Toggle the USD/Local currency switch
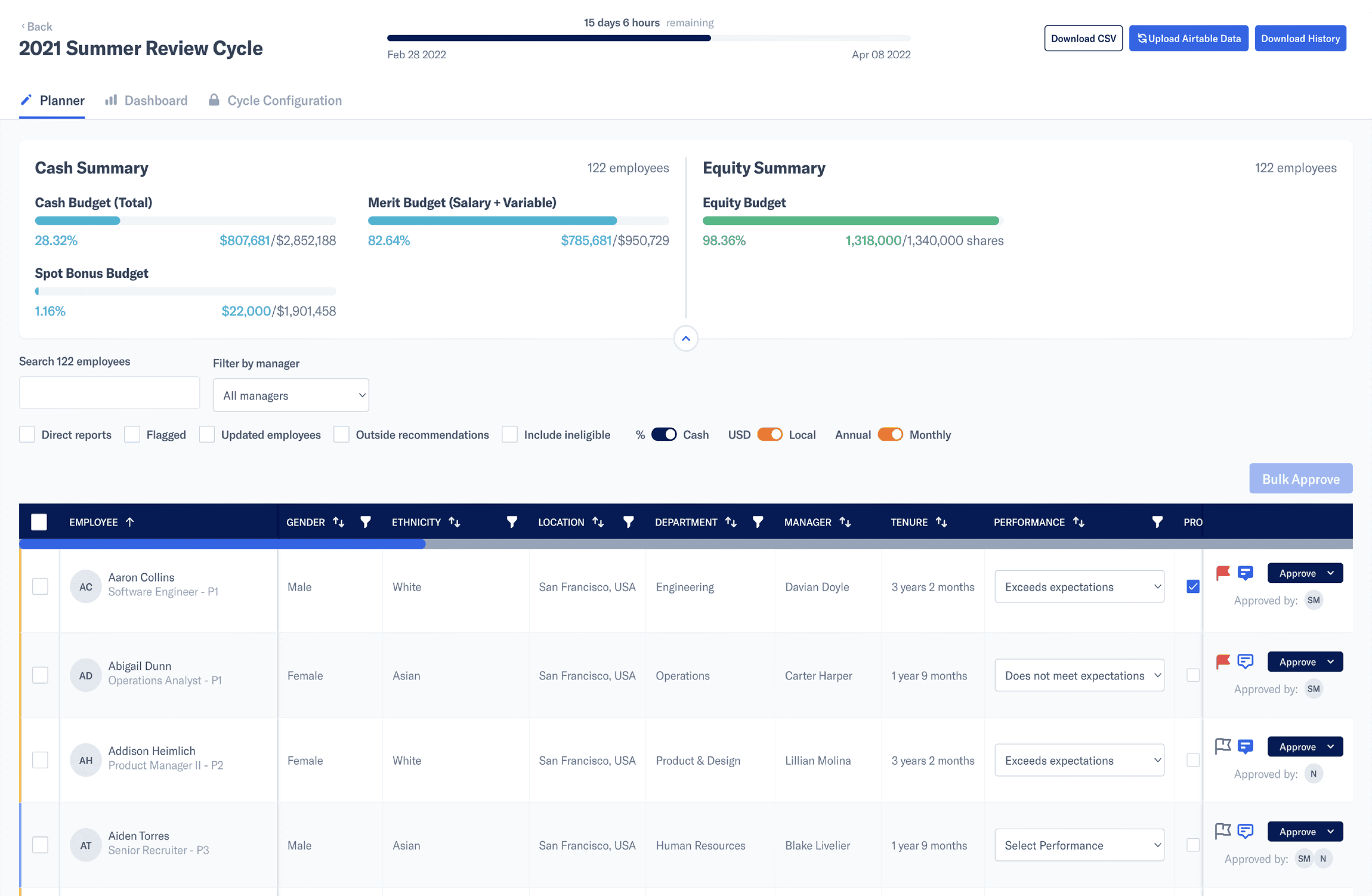Viewport: 1372px width, 896px height. [x=770, y=434]
